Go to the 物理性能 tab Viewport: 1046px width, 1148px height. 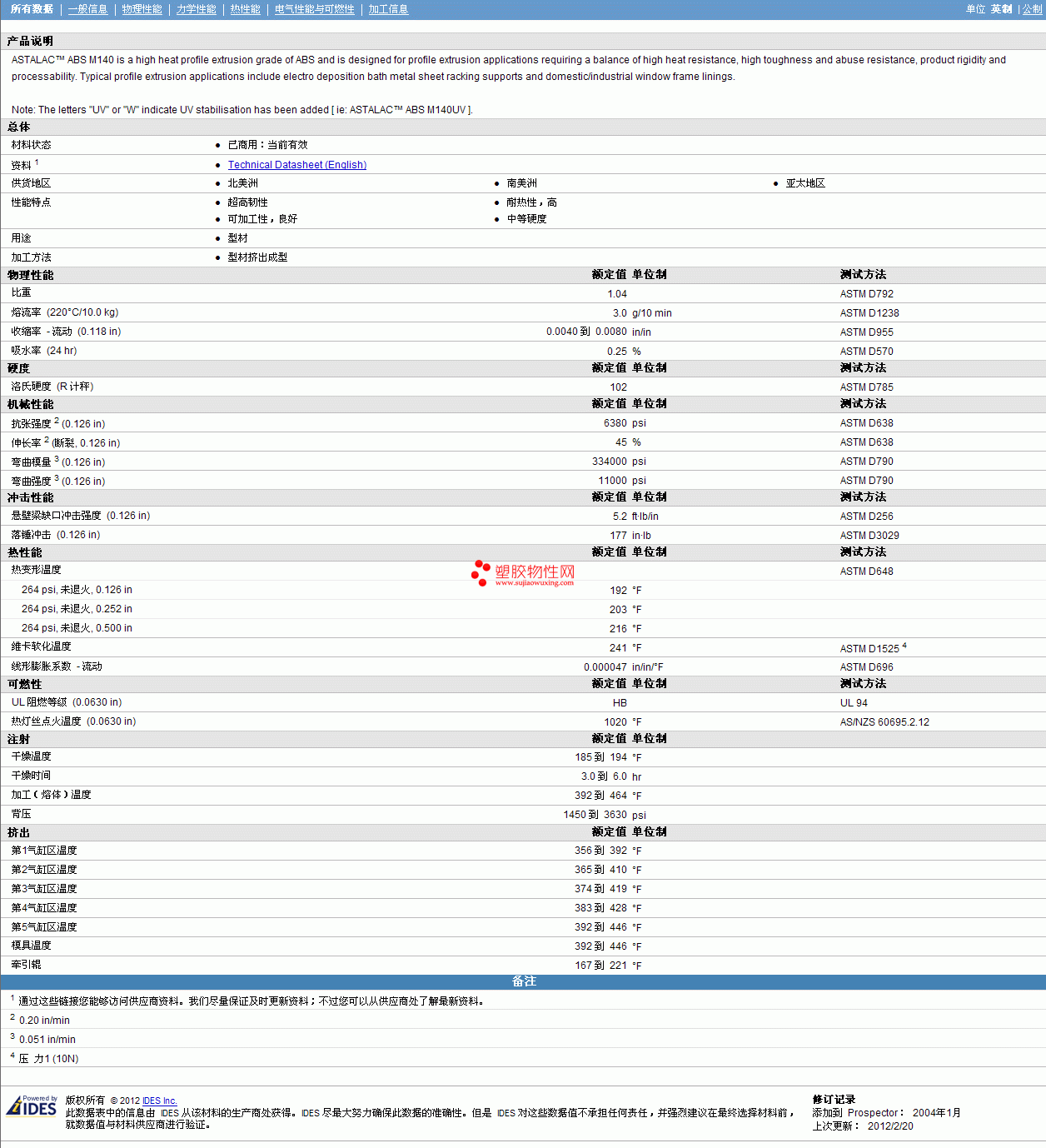pyautogui.click(x=142, y=9)
